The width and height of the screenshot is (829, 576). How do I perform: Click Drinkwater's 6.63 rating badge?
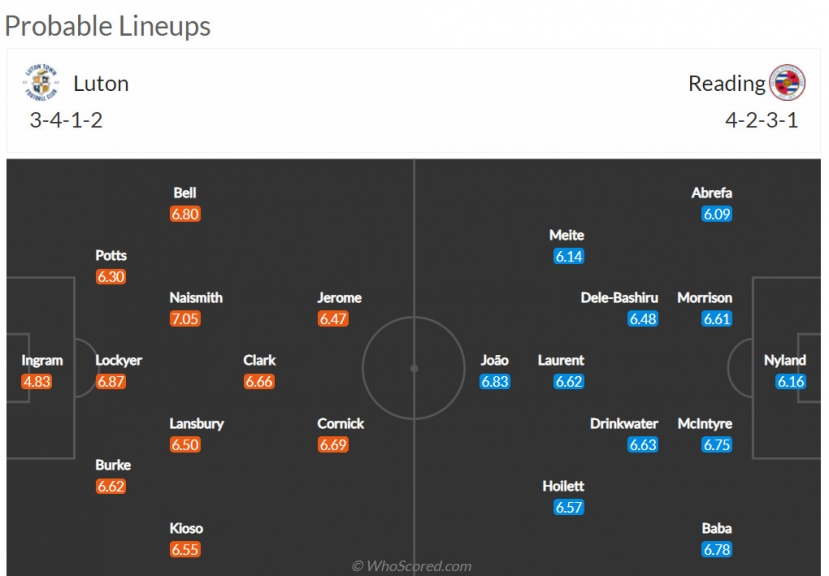click(x=642, y=445)
